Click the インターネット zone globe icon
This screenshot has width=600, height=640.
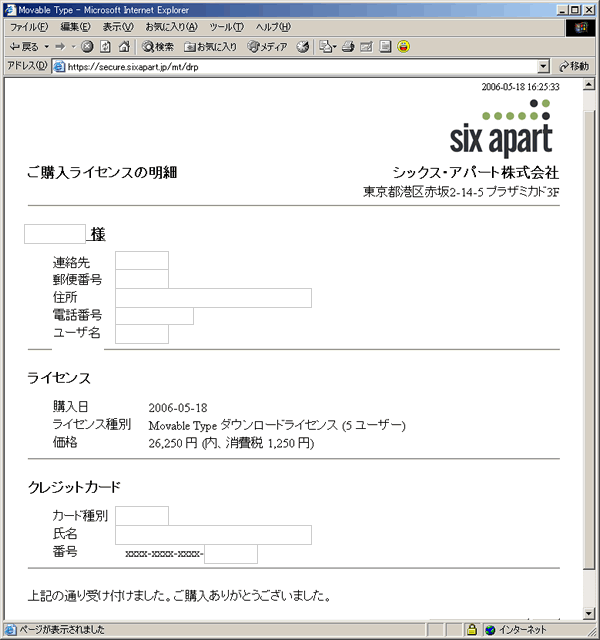tap(490, 630)
